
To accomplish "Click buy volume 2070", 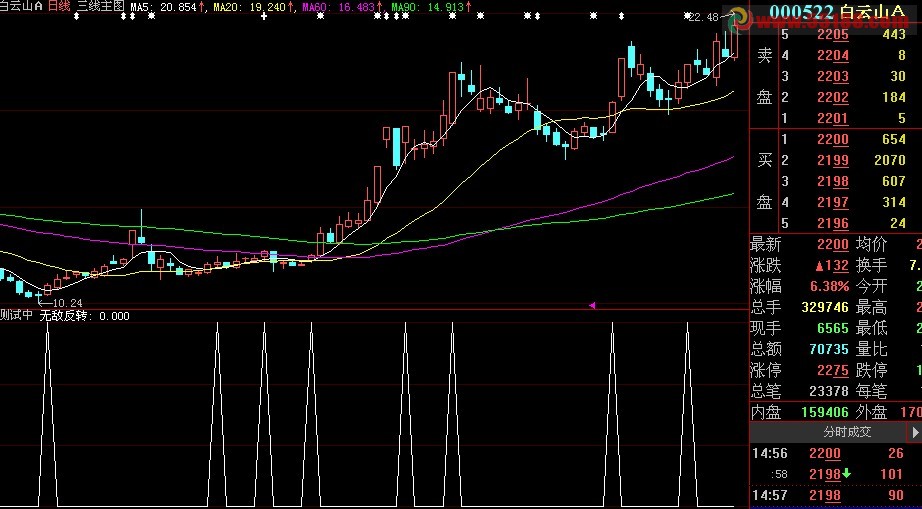I will (x=890, y=160).
